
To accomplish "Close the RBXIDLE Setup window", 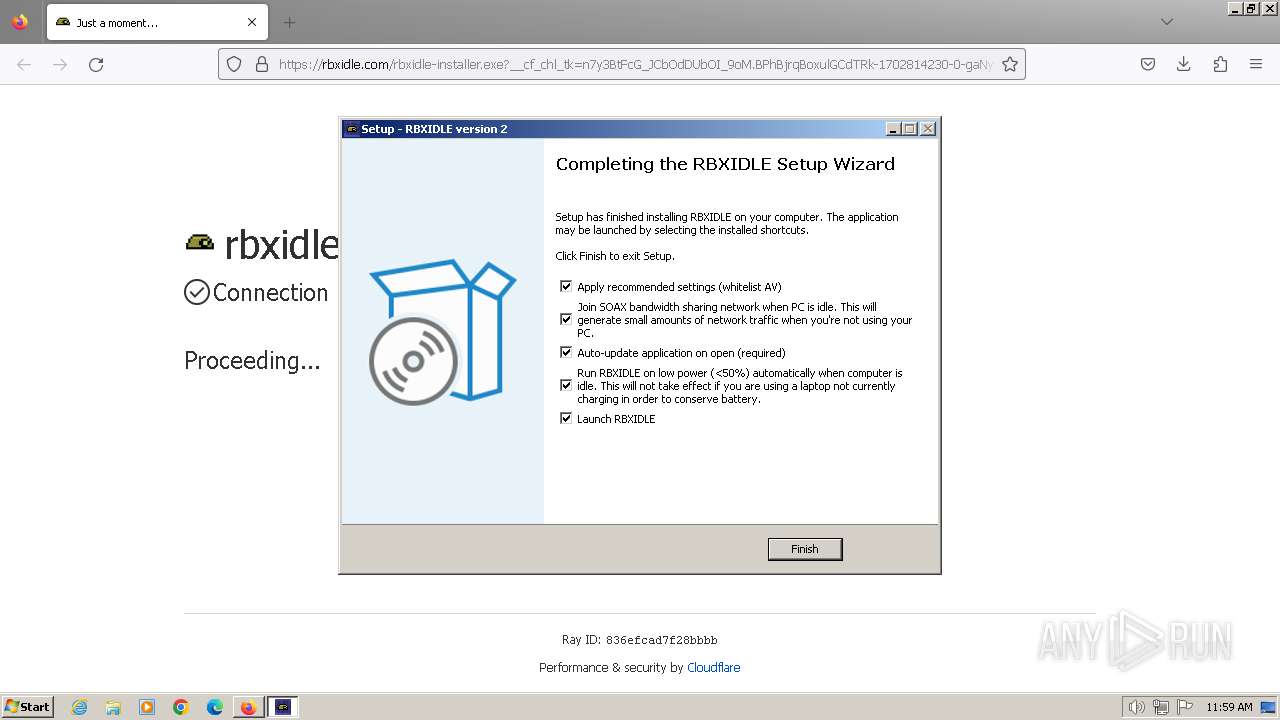I will tap(927, 129).
